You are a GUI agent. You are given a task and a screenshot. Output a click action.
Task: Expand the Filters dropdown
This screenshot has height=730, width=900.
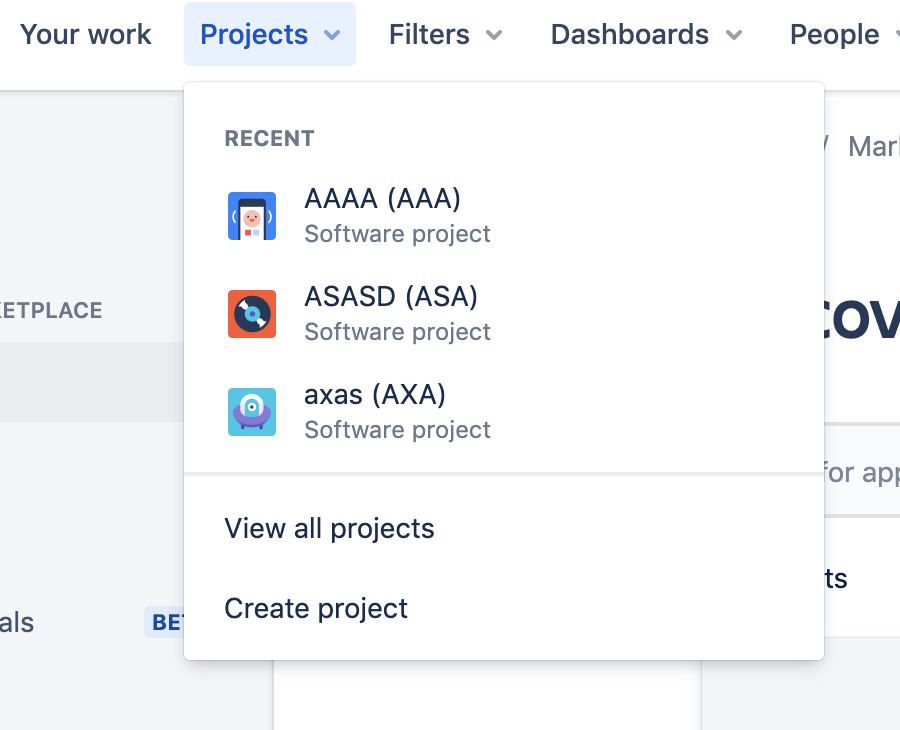point(445,34)
